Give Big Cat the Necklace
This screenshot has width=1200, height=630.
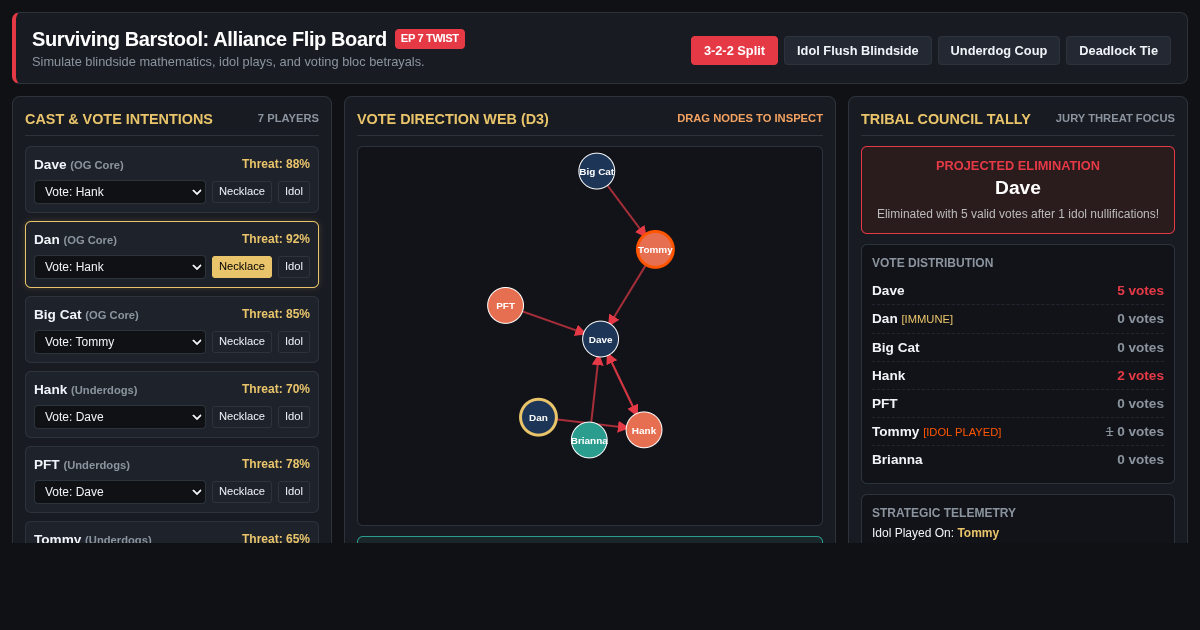click(242, 342)
